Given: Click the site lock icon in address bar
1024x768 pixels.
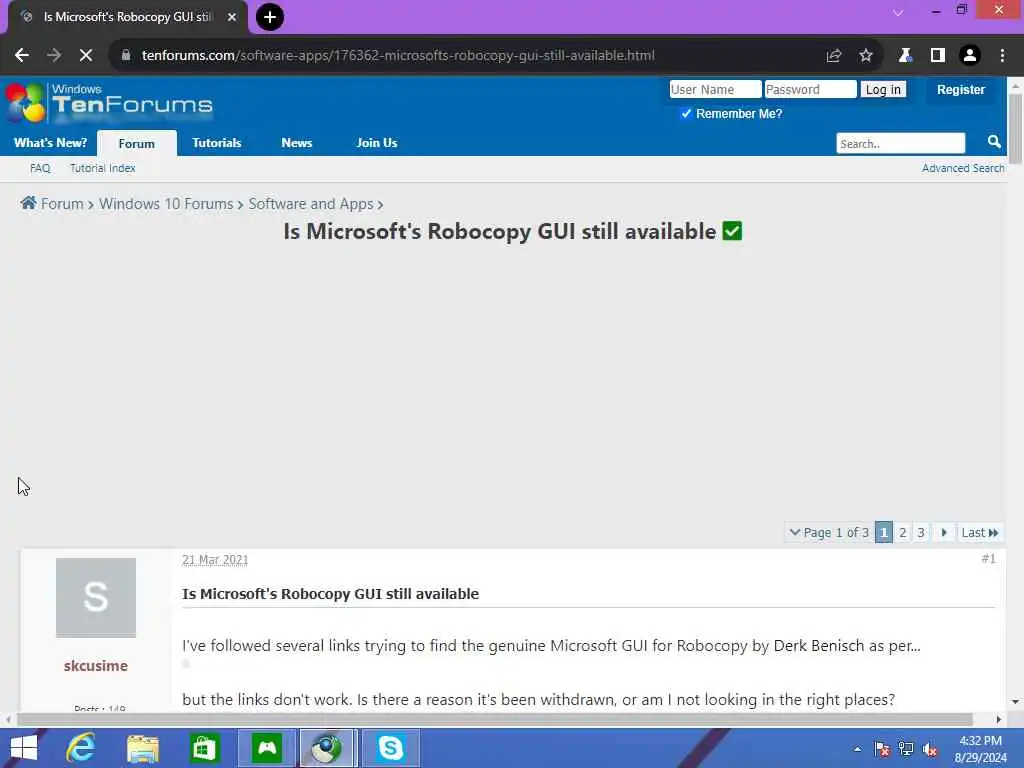Looking at the screenshot, I should pyautogui.click(x=126, y=56).
